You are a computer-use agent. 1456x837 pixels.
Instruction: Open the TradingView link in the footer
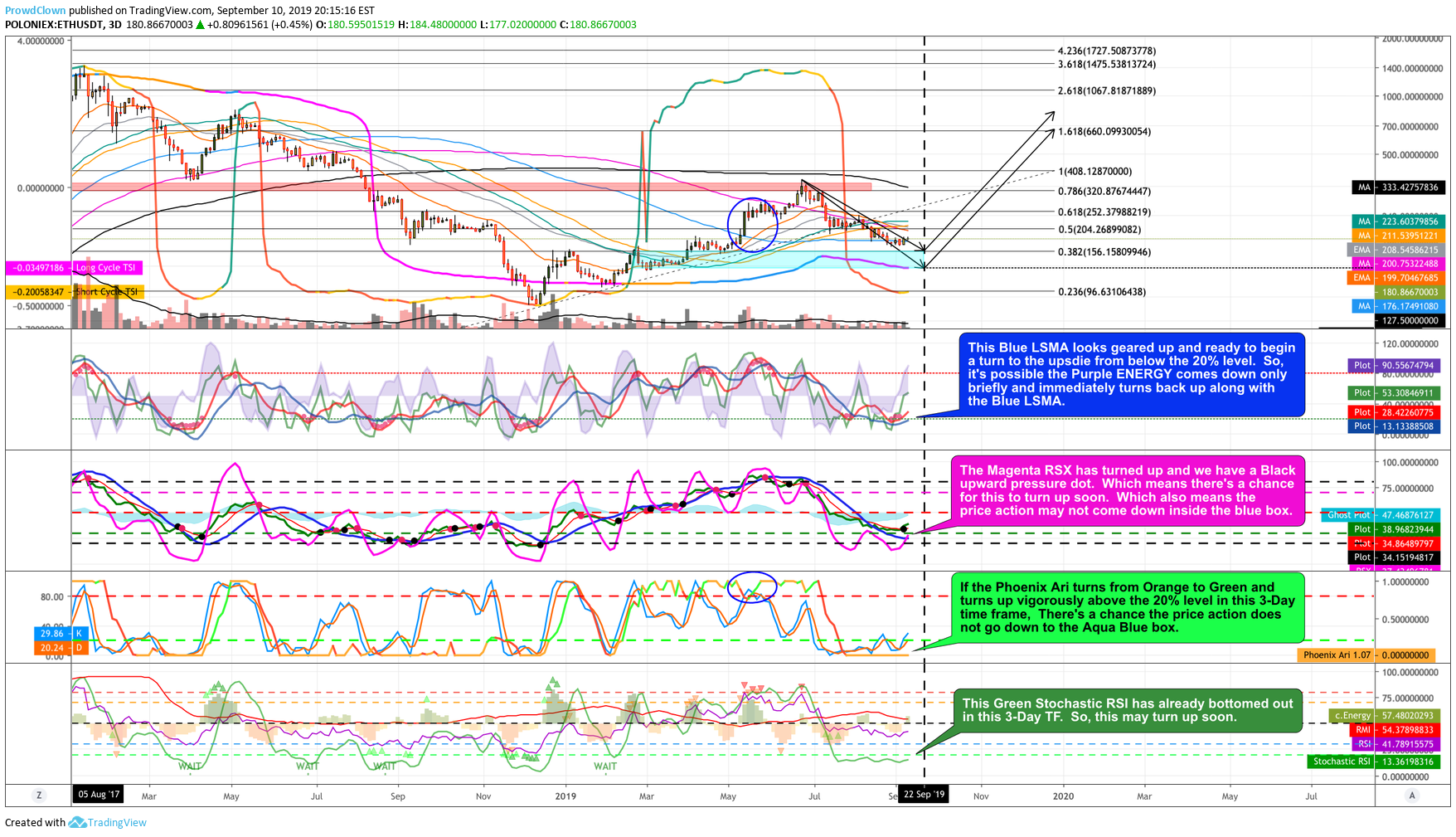(117, 823)
